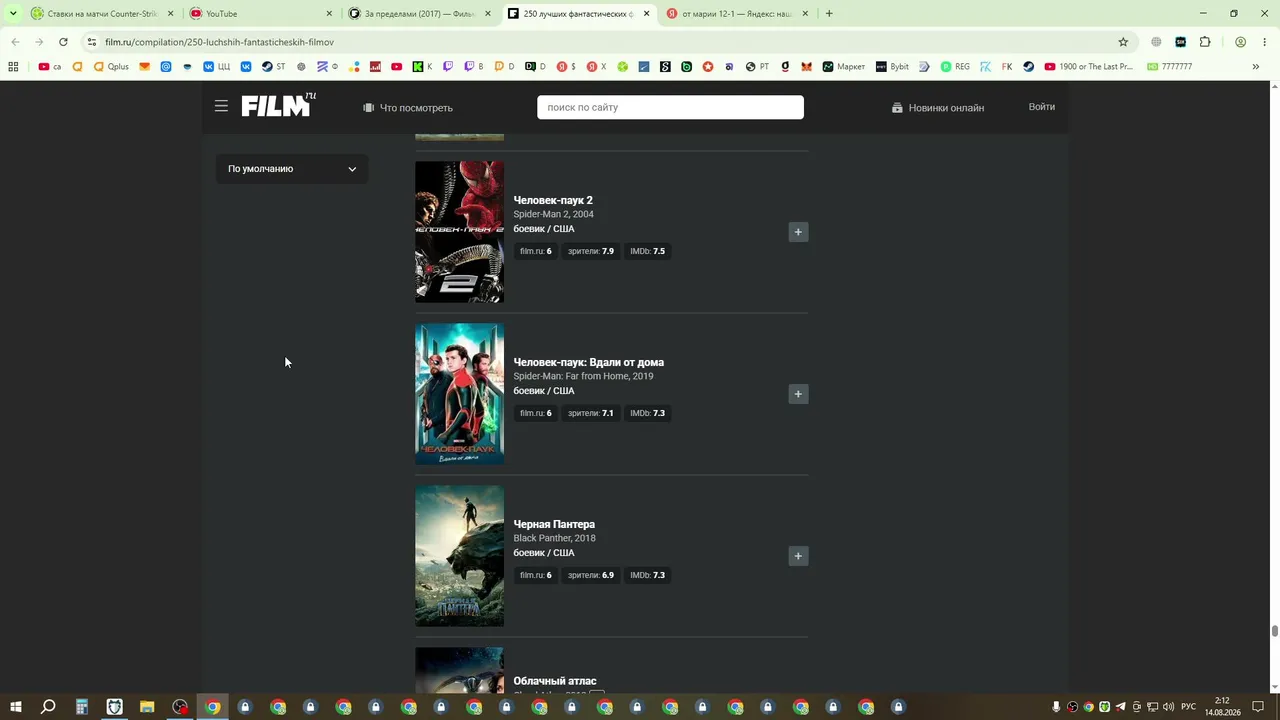The width and height of the screenshot is (1280, 720).
Task: Open the 'FK' bookmark
Action: click(x=1000, y=67)
